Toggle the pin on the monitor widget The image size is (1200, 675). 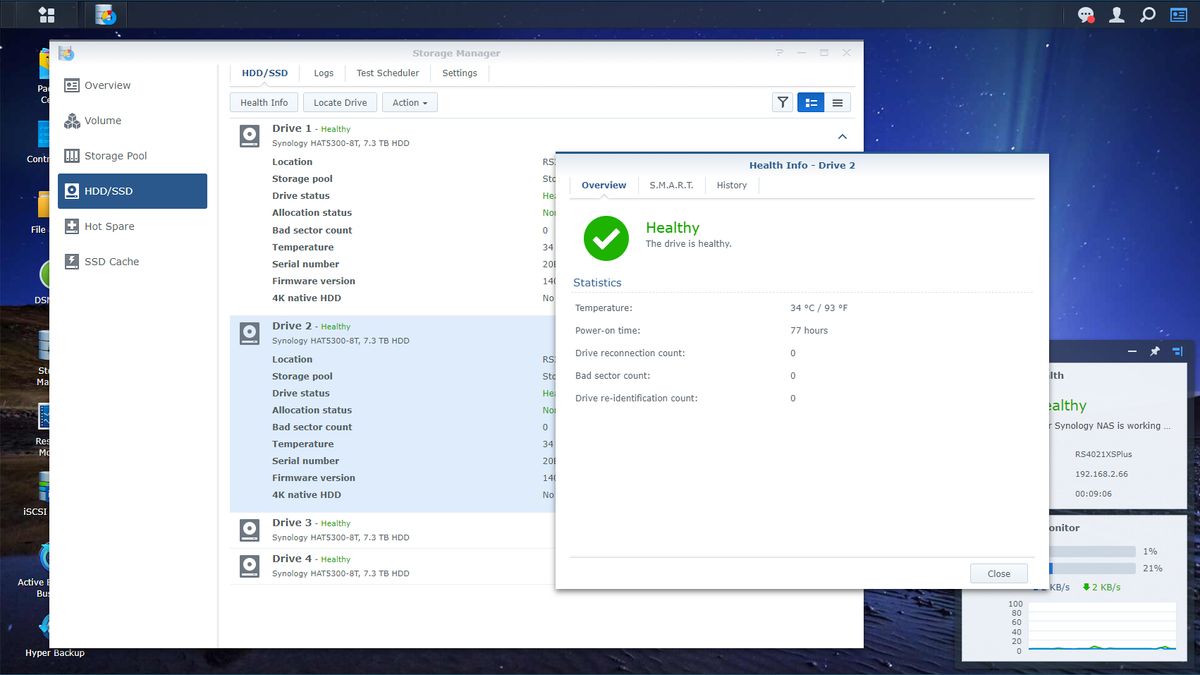pyautogui.click(x=1155, y=351)
